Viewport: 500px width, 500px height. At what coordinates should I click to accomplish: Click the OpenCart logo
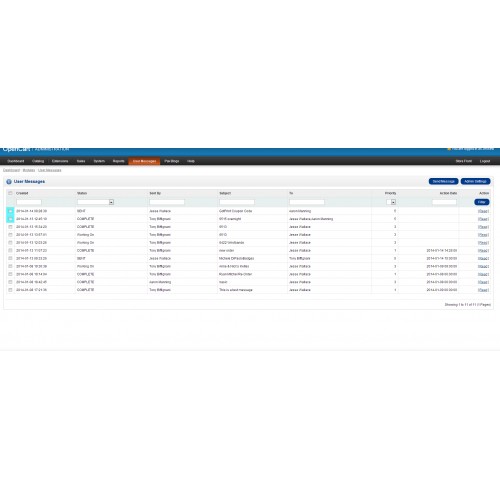(17, 149)
